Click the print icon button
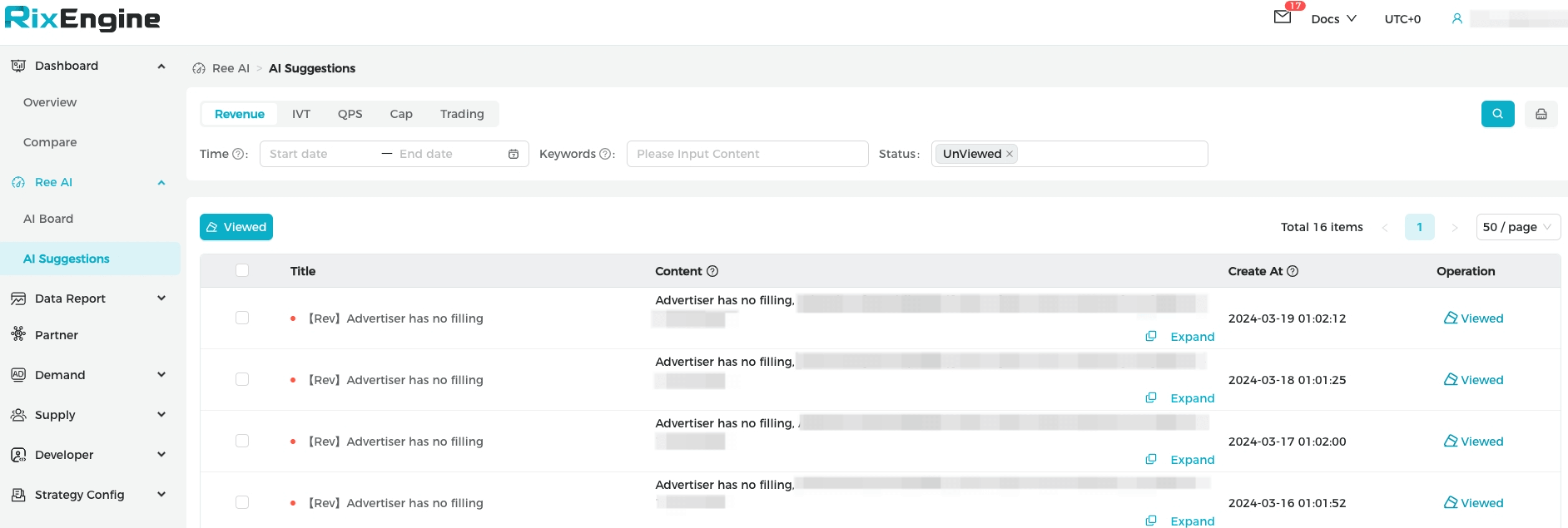1568x528 pixels. (1541, 114)
